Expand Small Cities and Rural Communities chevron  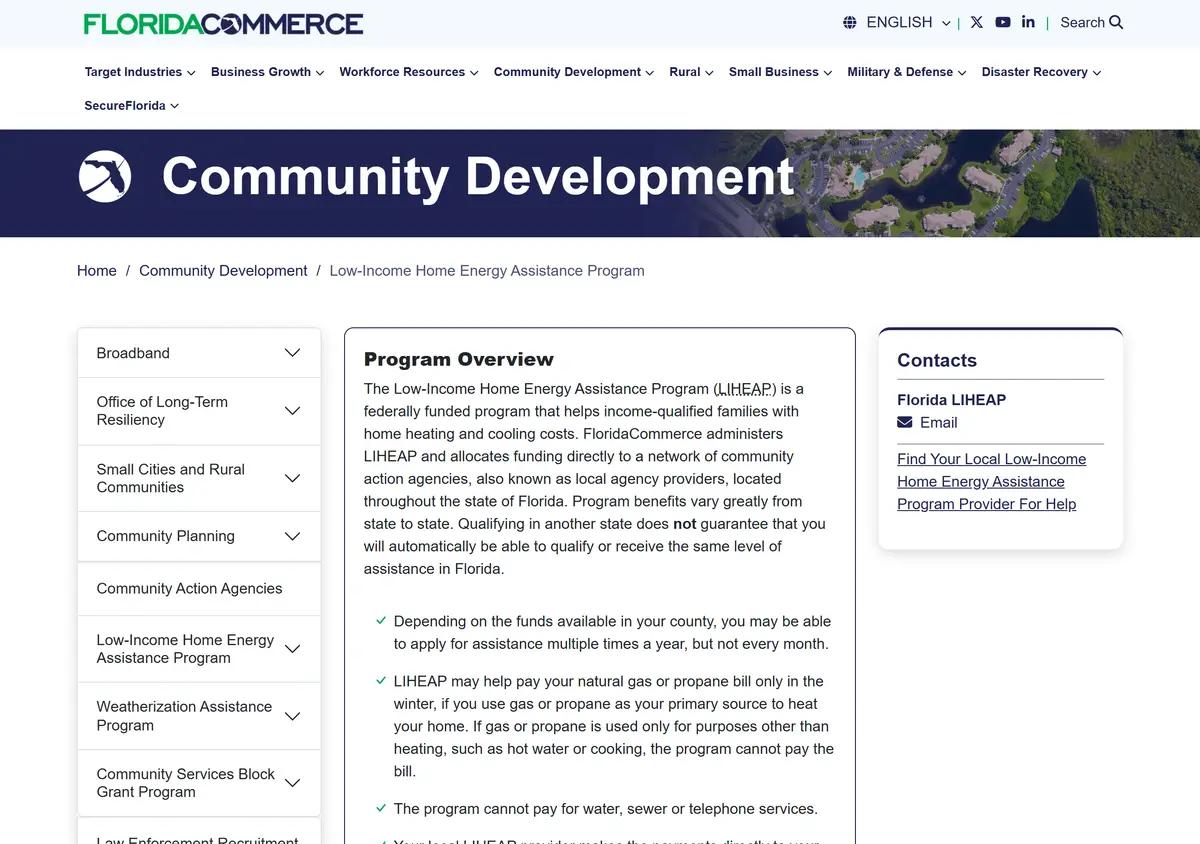pos(292,478)
